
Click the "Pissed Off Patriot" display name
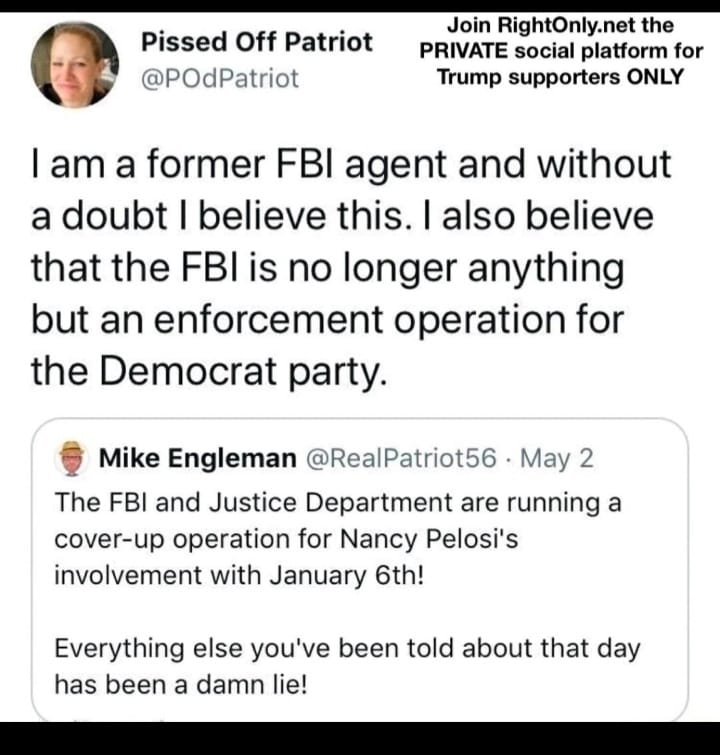tap(257, 42)
